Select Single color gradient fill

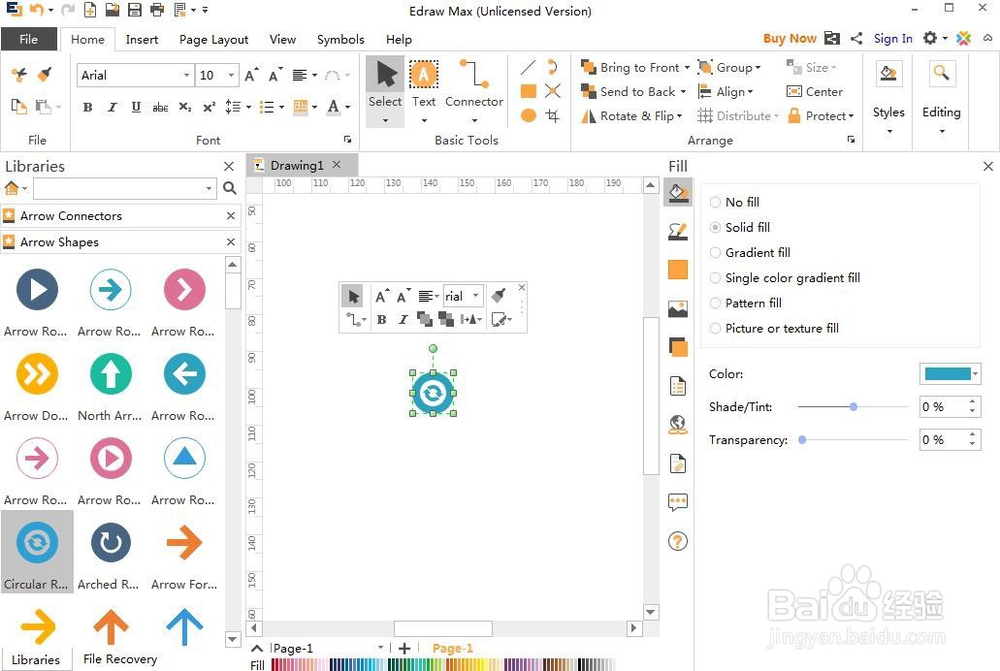click(785, 278)
